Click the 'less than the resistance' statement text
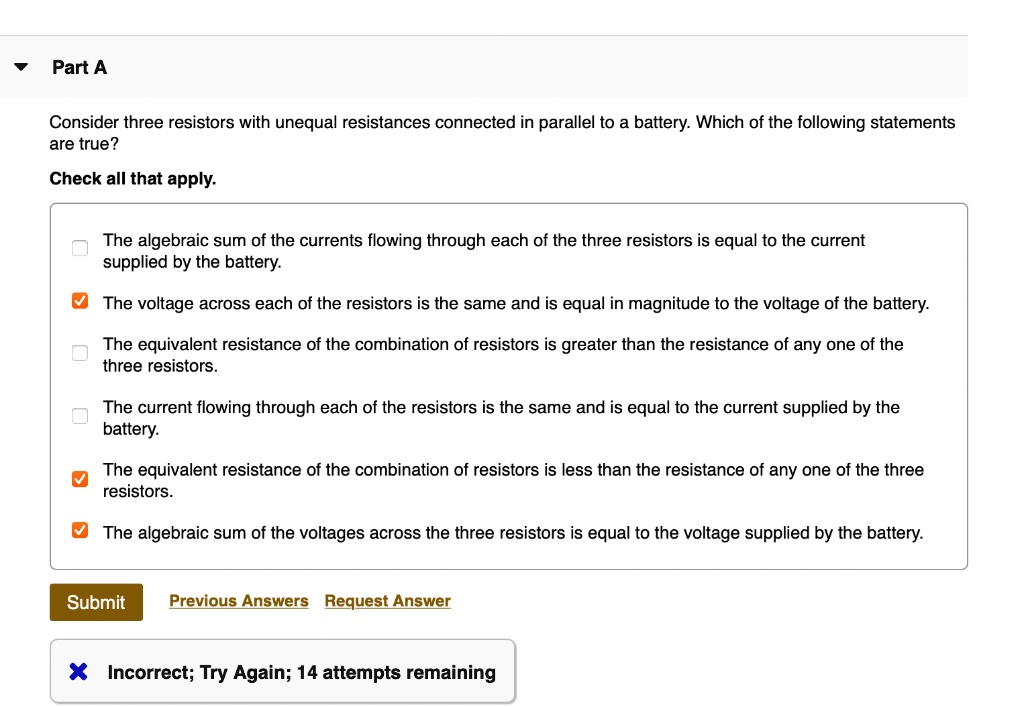 (512, 480)
